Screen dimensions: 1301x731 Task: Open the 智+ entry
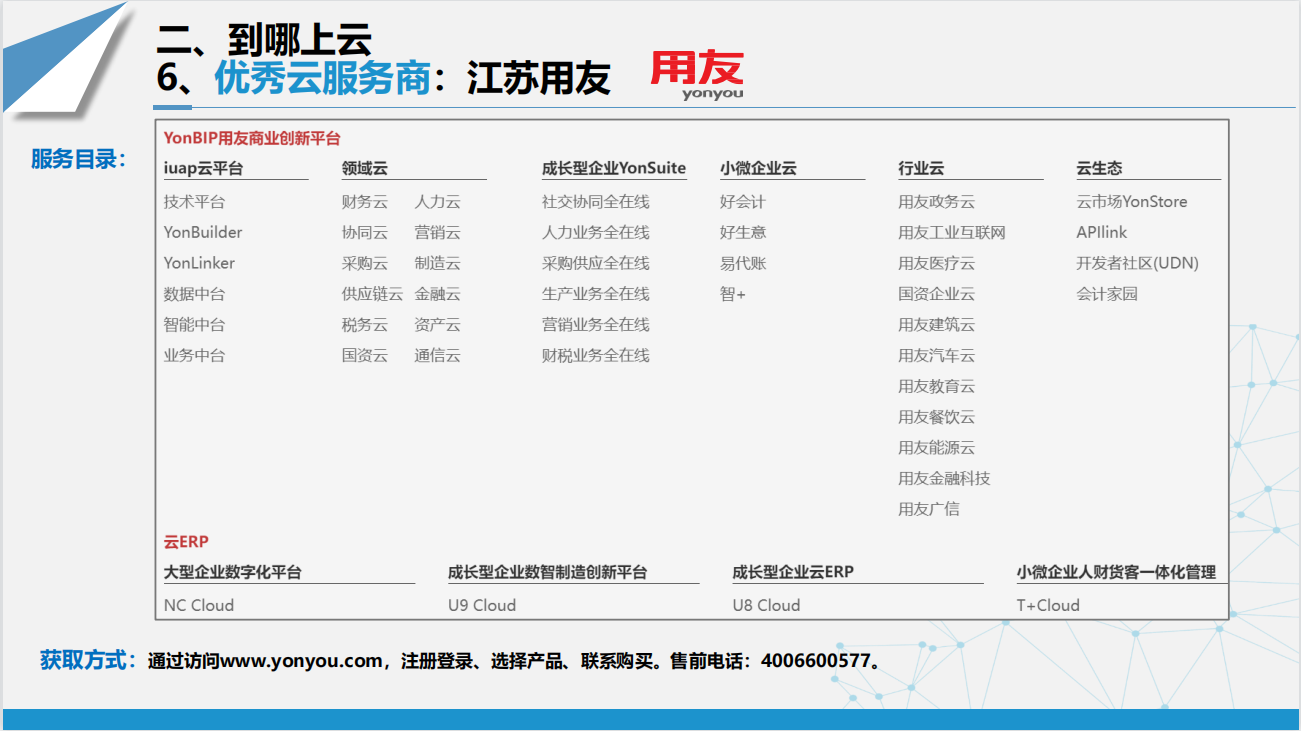coord(732,294)
